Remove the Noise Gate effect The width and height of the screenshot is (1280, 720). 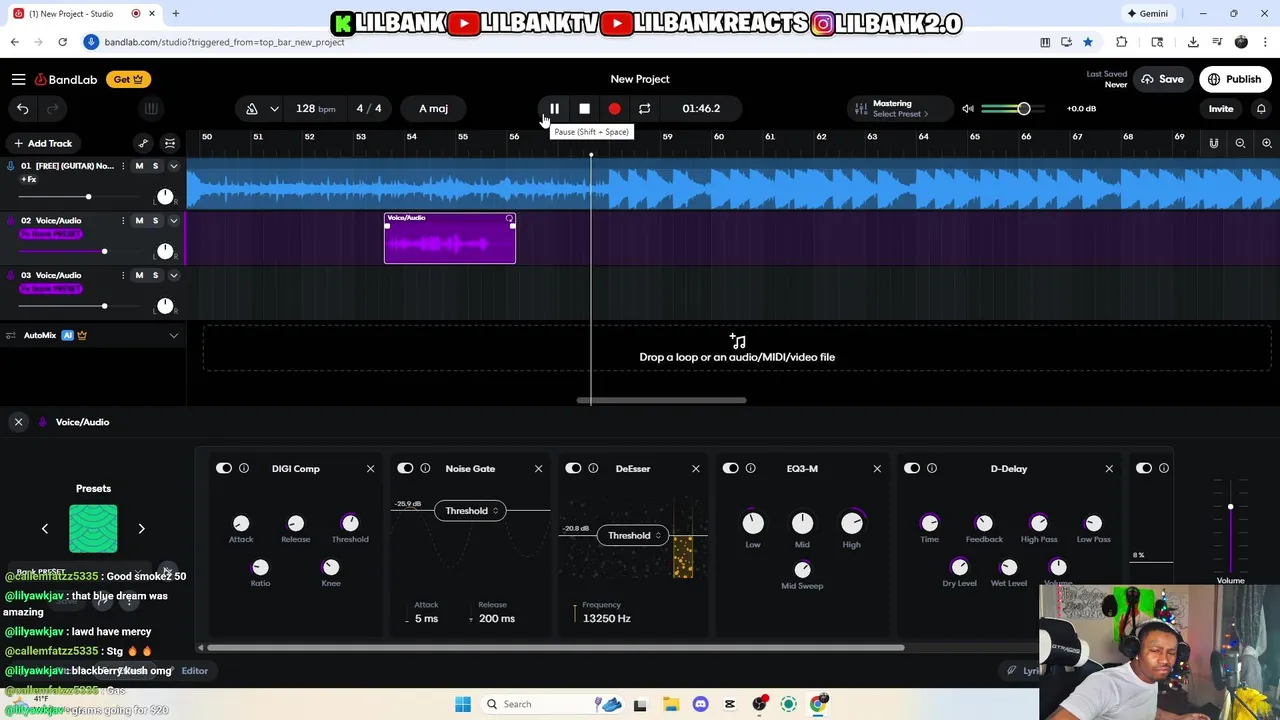[538, 468]
